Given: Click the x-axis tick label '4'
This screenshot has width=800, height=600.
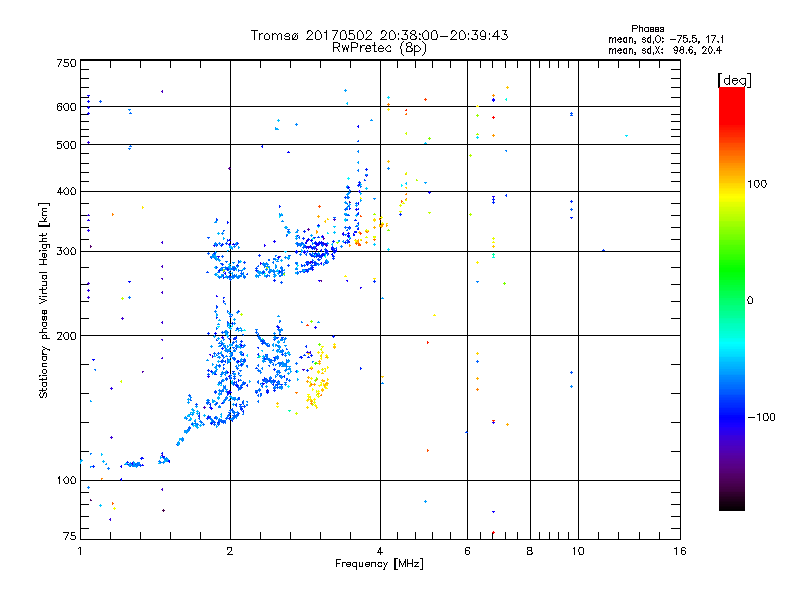Looking at the screenshot, I should pyautogui.click(x=380, y=551).
